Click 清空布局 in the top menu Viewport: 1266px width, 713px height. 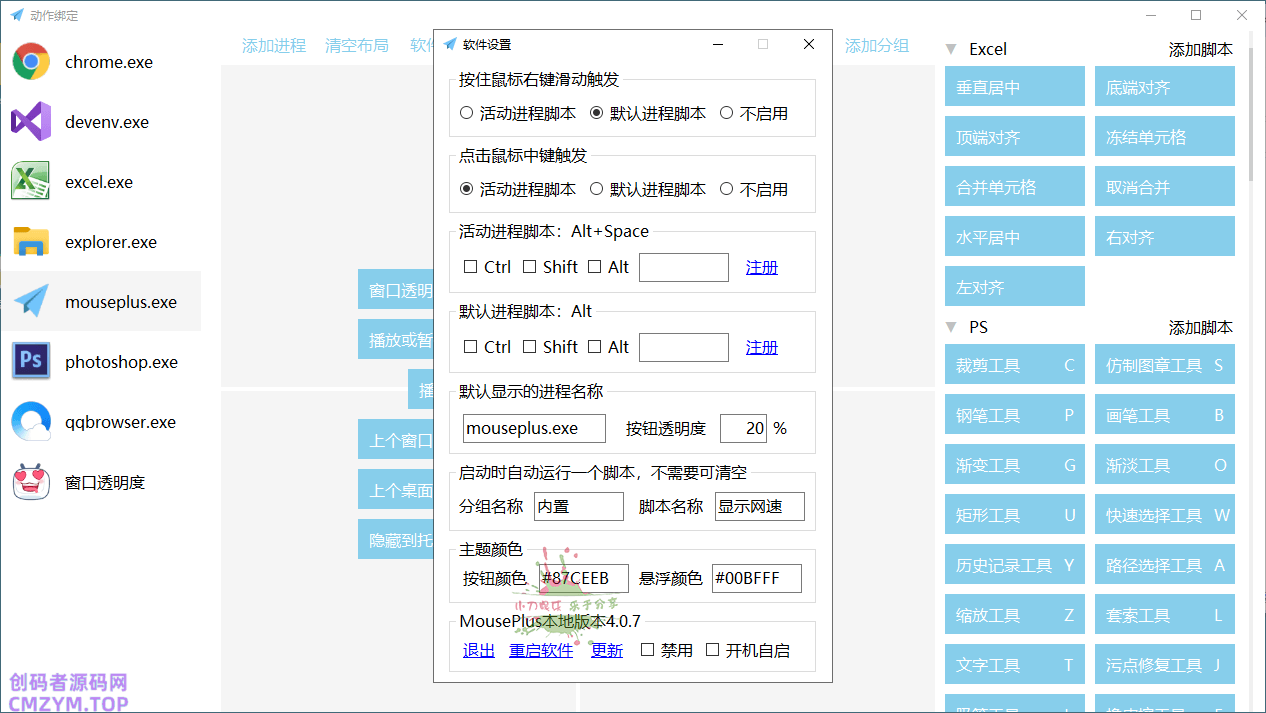pos(357,46)
